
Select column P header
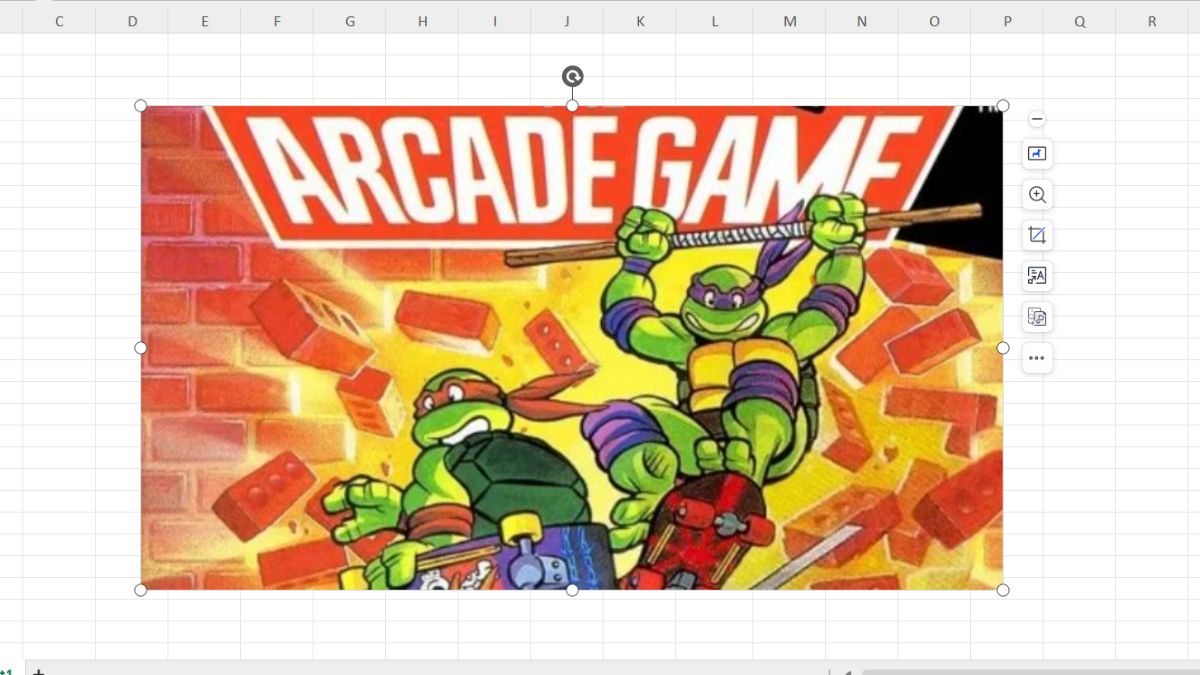[x=1007, y=21]
